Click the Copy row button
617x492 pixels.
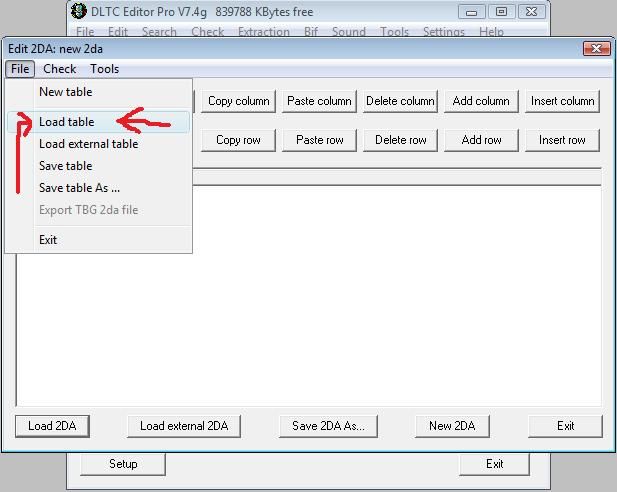238,140
